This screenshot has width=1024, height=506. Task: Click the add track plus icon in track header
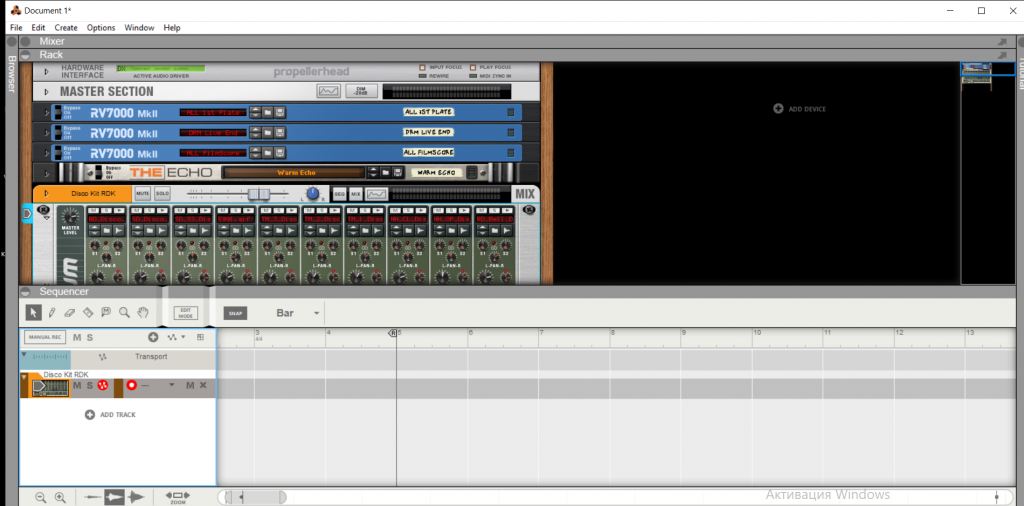click(153, 338)
